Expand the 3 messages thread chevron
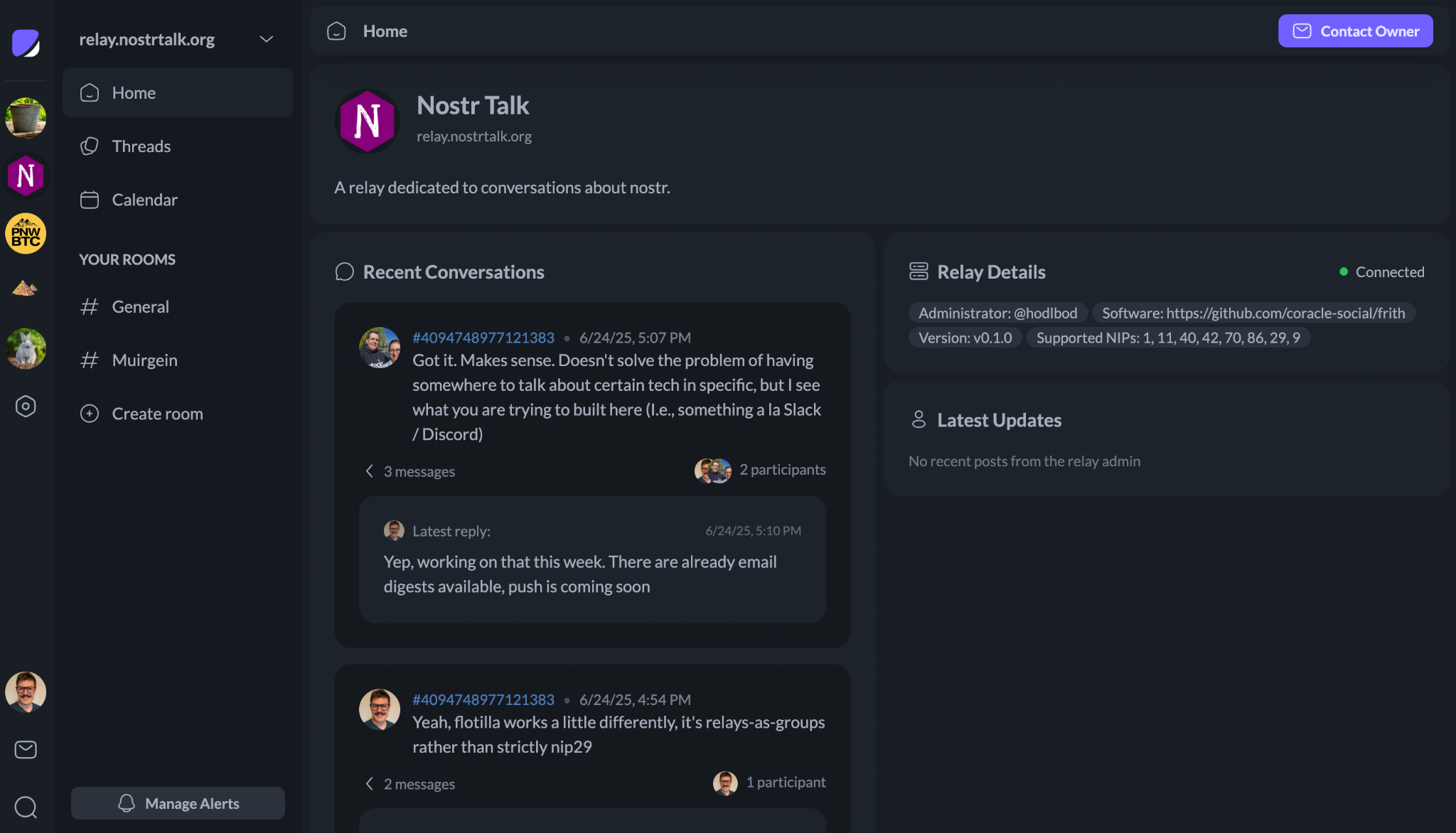1456x833 pixels. pyautogui.click(x=369, y=471)
